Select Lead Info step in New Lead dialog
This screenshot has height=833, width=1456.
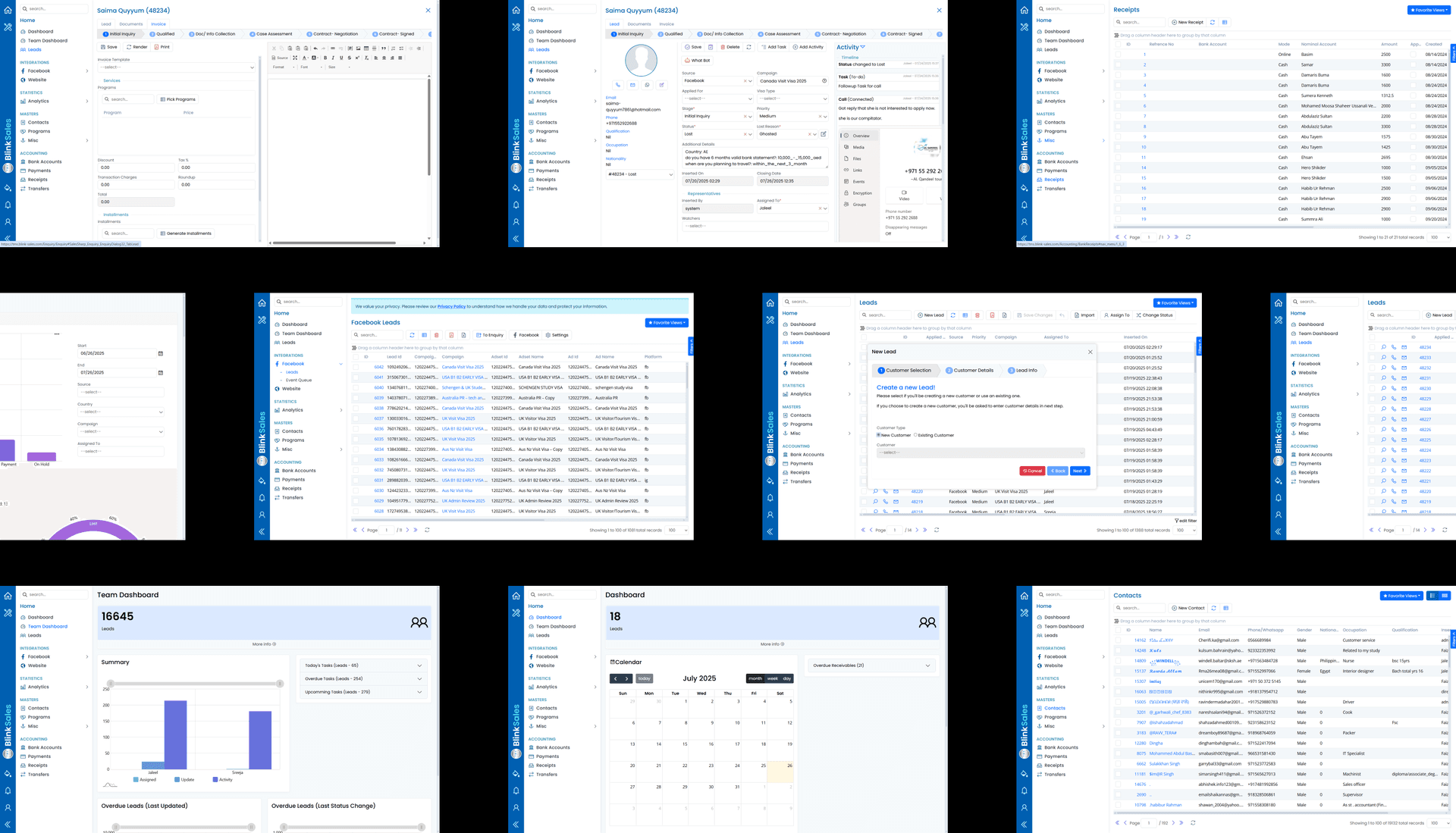click(x=1023, y=371)
